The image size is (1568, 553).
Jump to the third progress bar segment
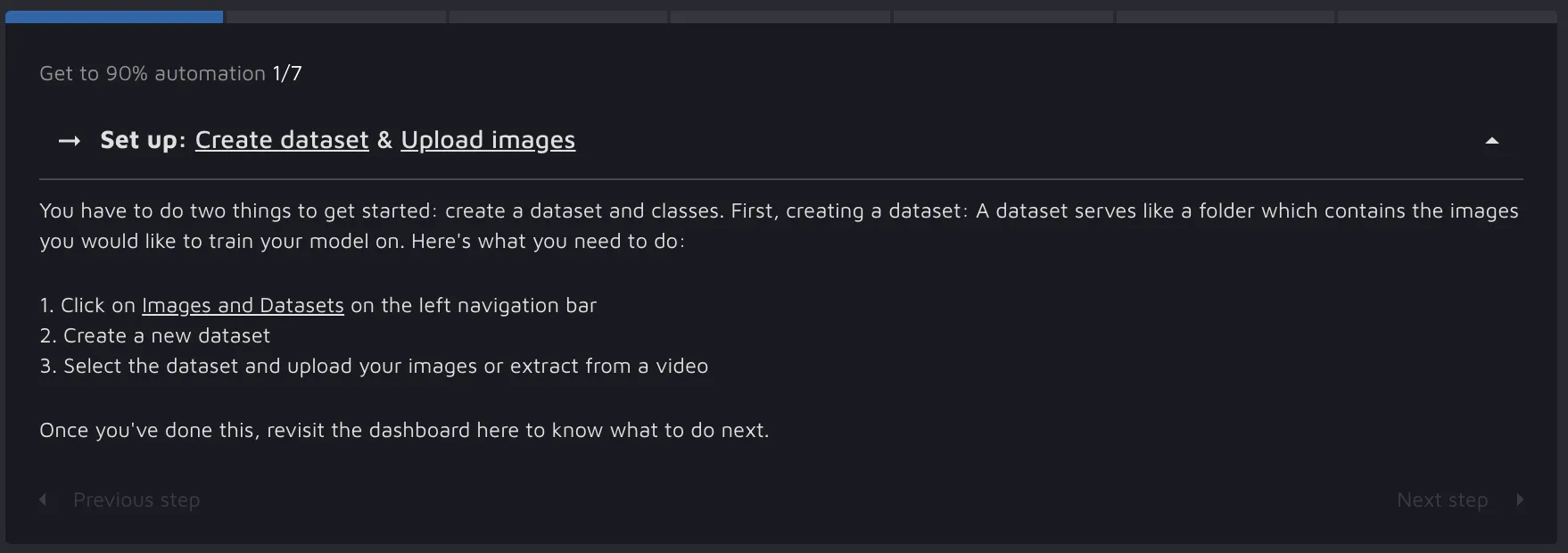click(558, 16)
